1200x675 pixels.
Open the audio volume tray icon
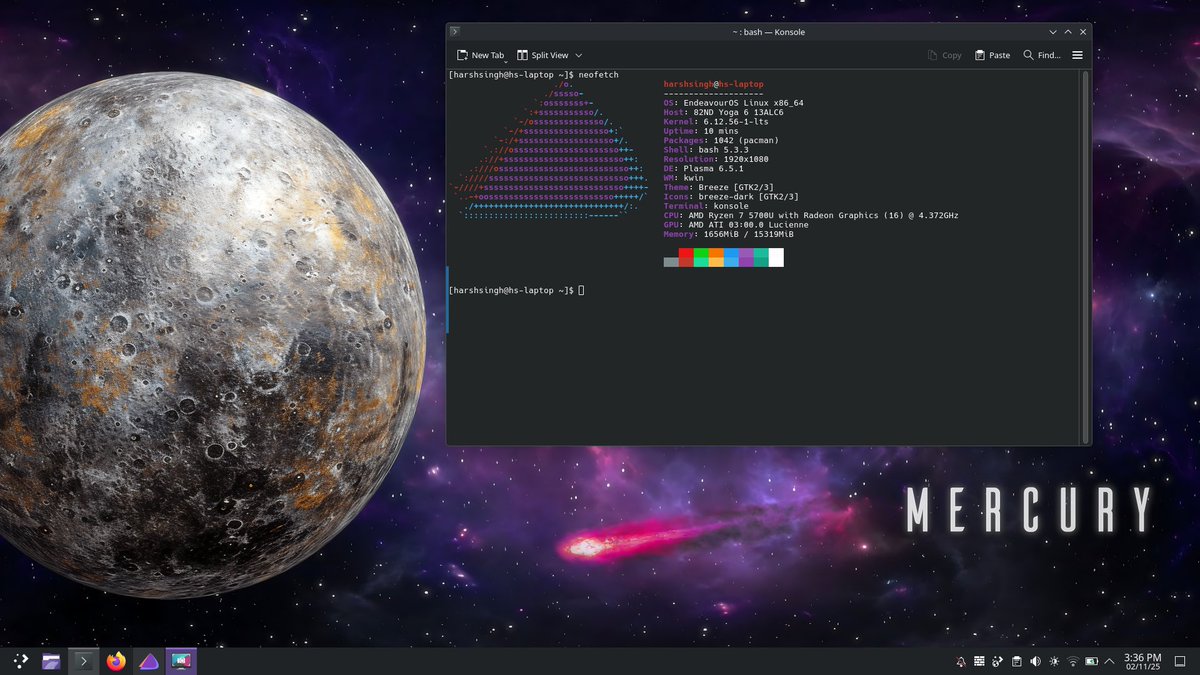(x=1035, y=662)
